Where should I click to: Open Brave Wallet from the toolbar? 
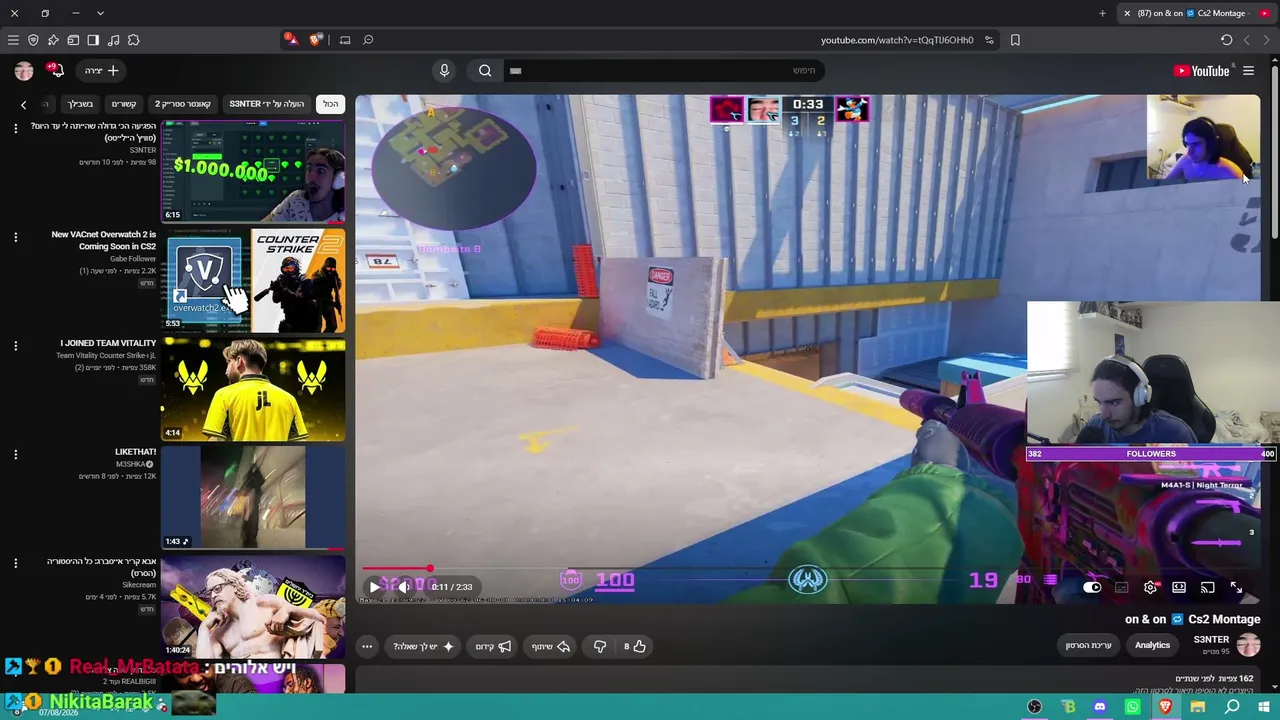click(x=73, y=40)
